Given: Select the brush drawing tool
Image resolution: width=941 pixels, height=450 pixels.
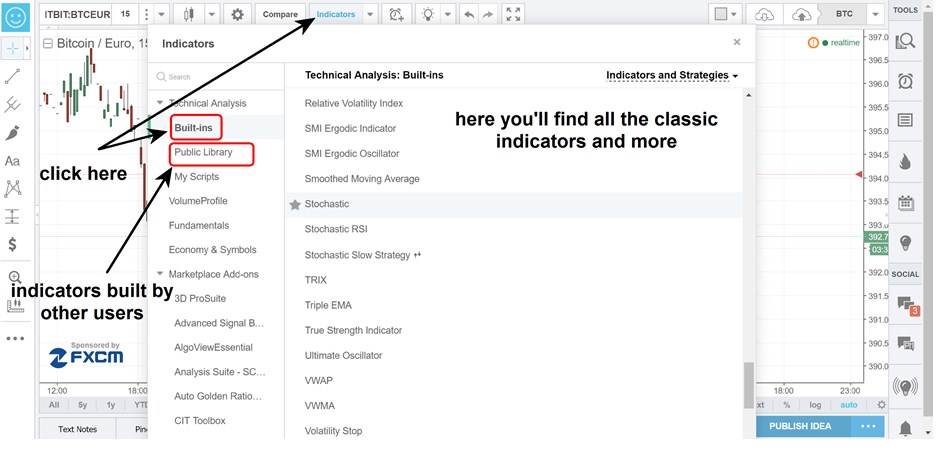Looking at the screenshot, I should coord(13,132).
